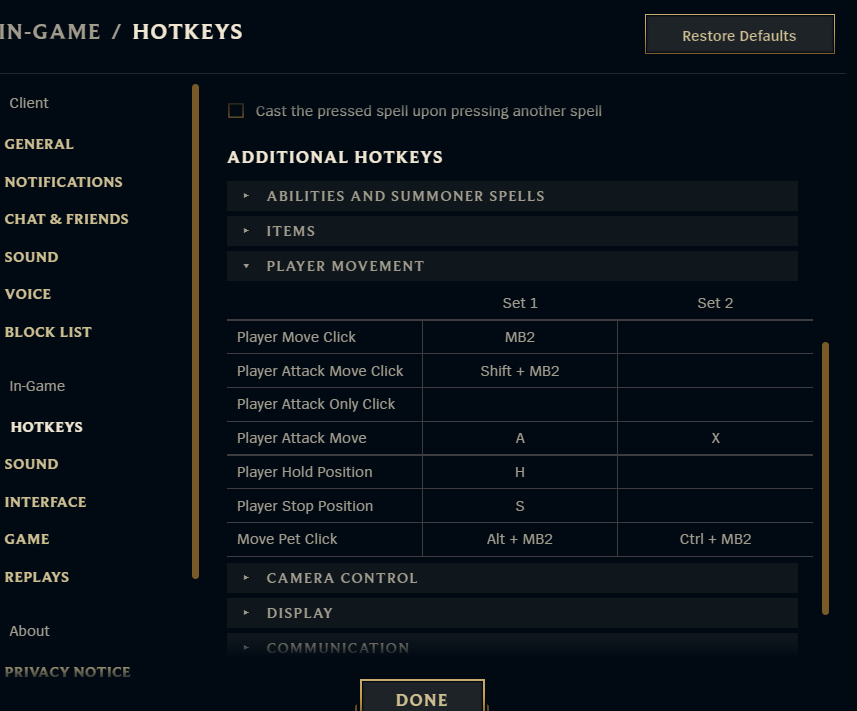Open Chat & Friends settings
Viewport: 857px width, 711px height.
tap(66, 219)
